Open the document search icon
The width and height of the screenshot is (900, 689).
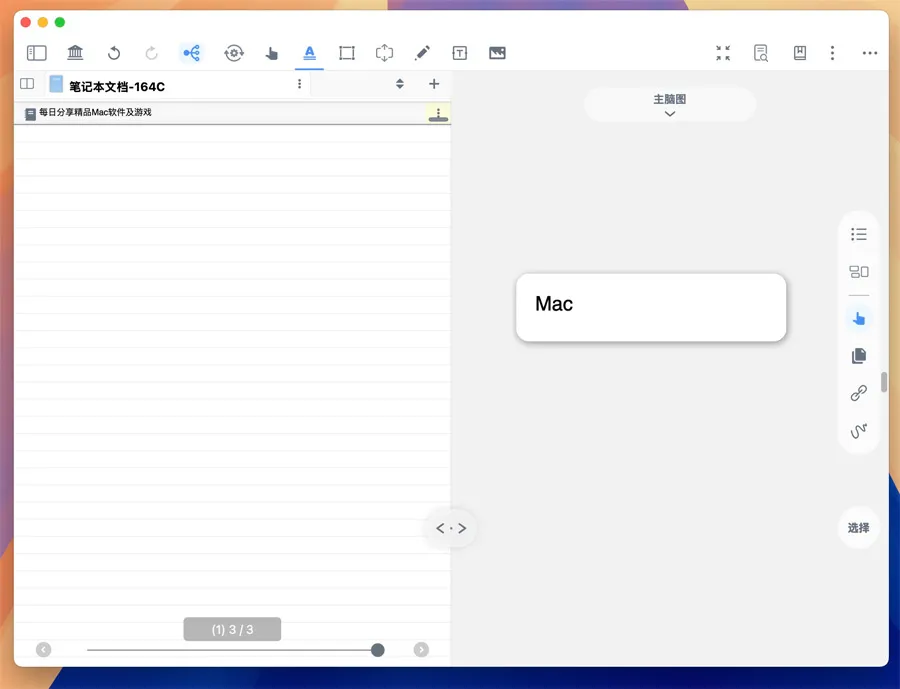click(761, 53)
